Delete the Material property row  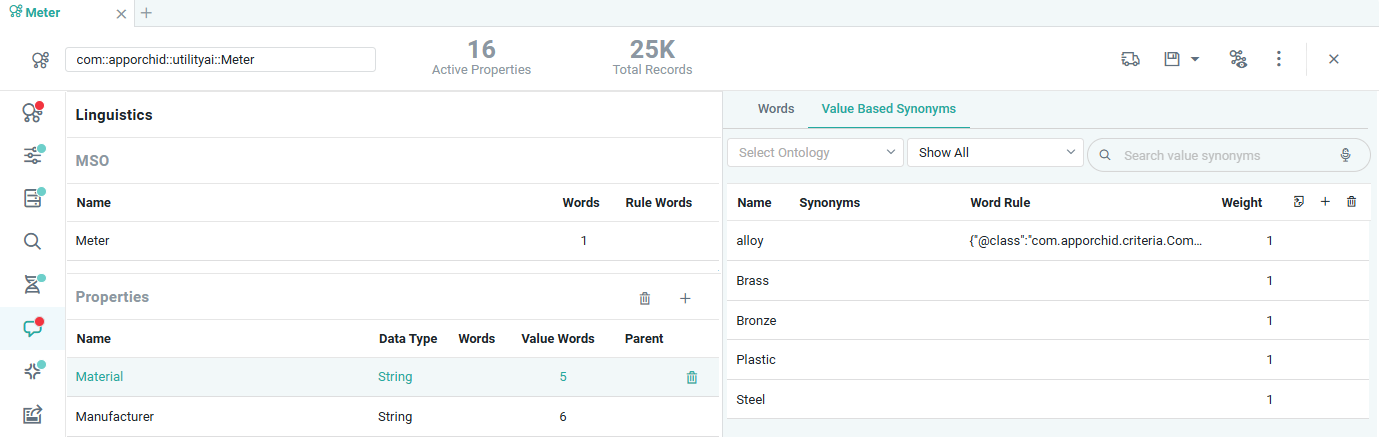coord(691,377)
